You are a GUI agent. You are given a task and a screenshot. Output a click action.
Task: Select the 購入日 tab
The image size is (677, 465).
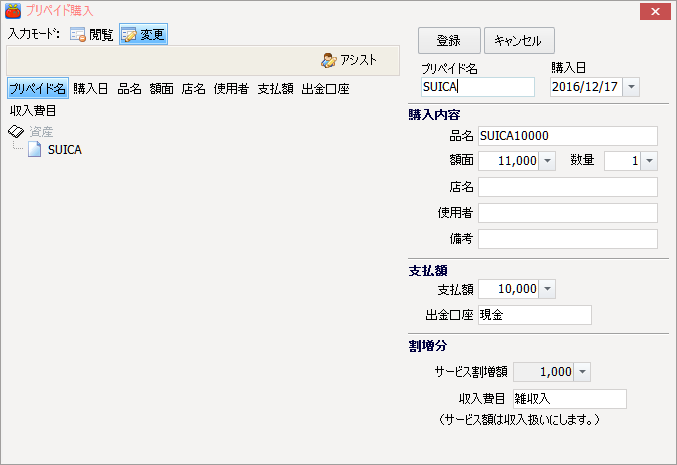[x=90, y=89]
